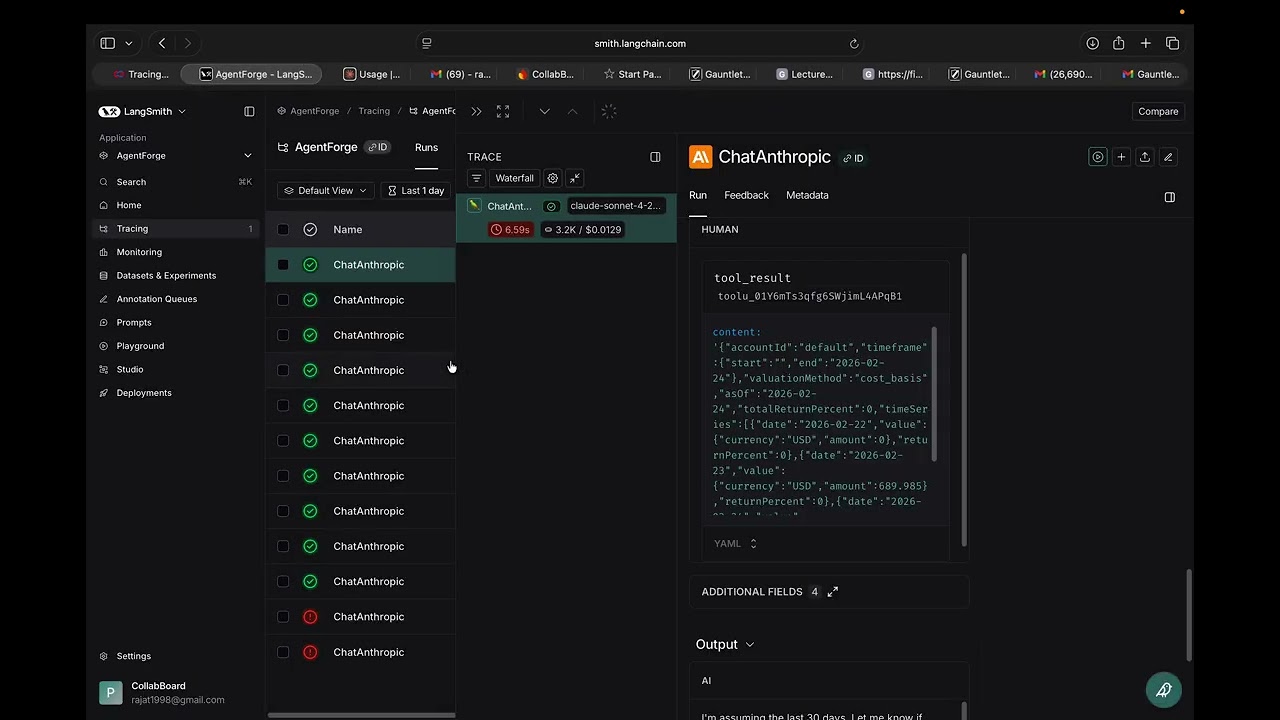Screen dimensions: 1280x720
Task: Open the Default View dropdown
Action: tap(325, 191)
